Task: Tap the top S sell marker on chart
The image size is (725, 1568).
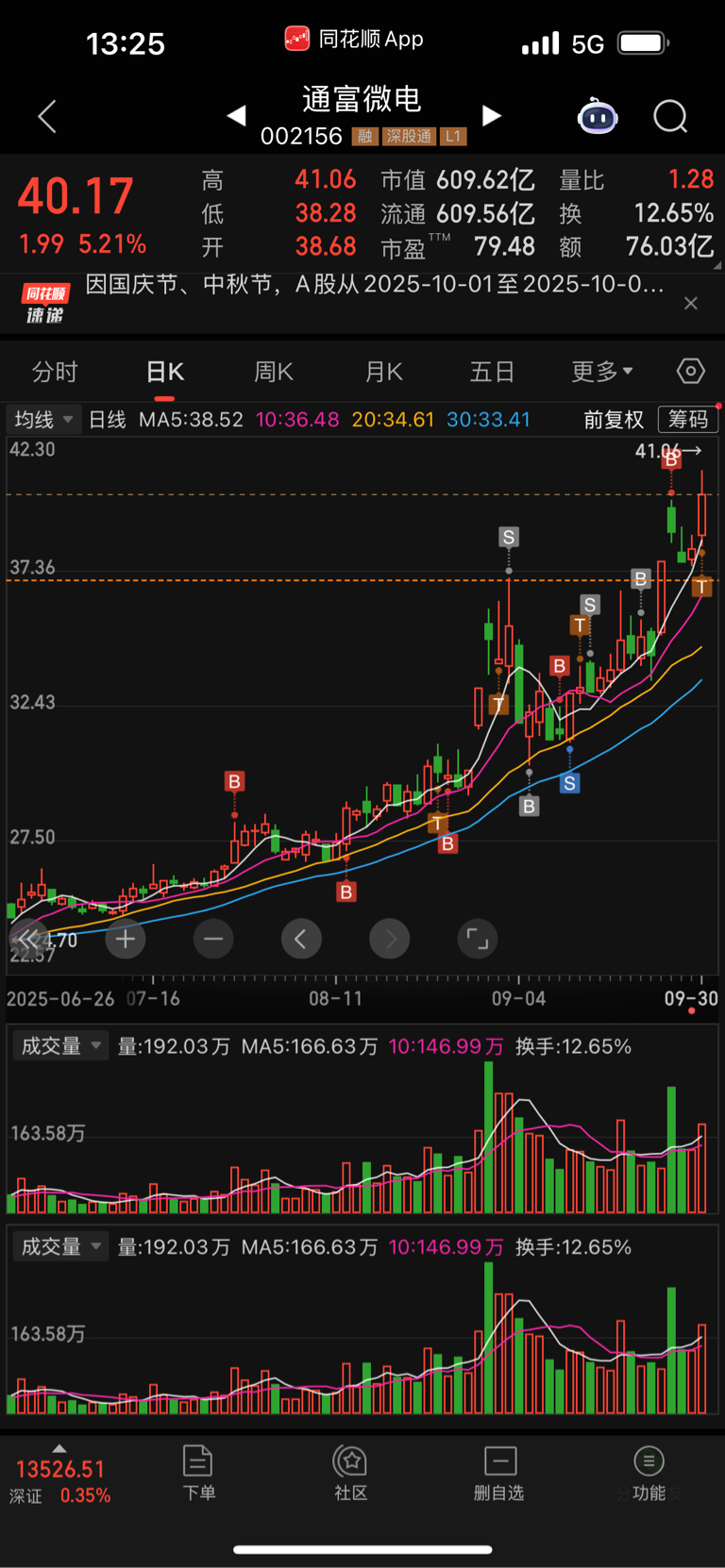Action: 509,538
